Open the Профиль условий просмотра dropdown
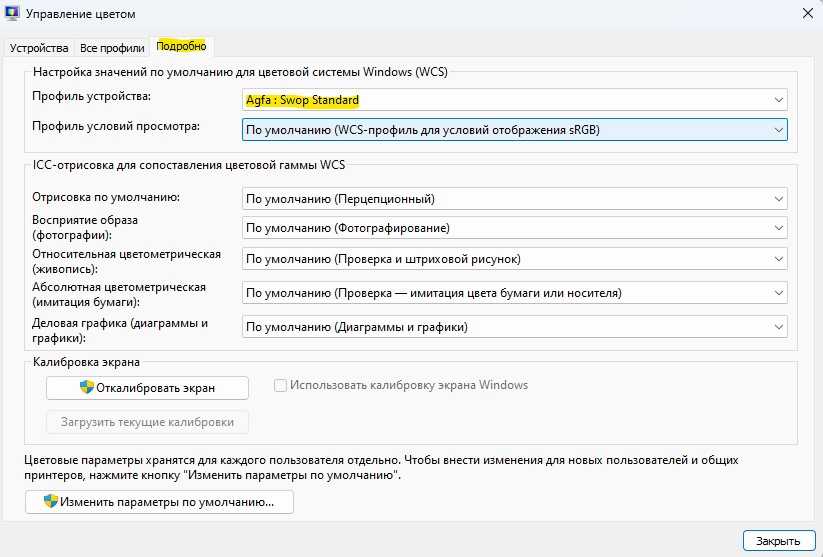Viewport: 823px width, 557px height. 514,129
